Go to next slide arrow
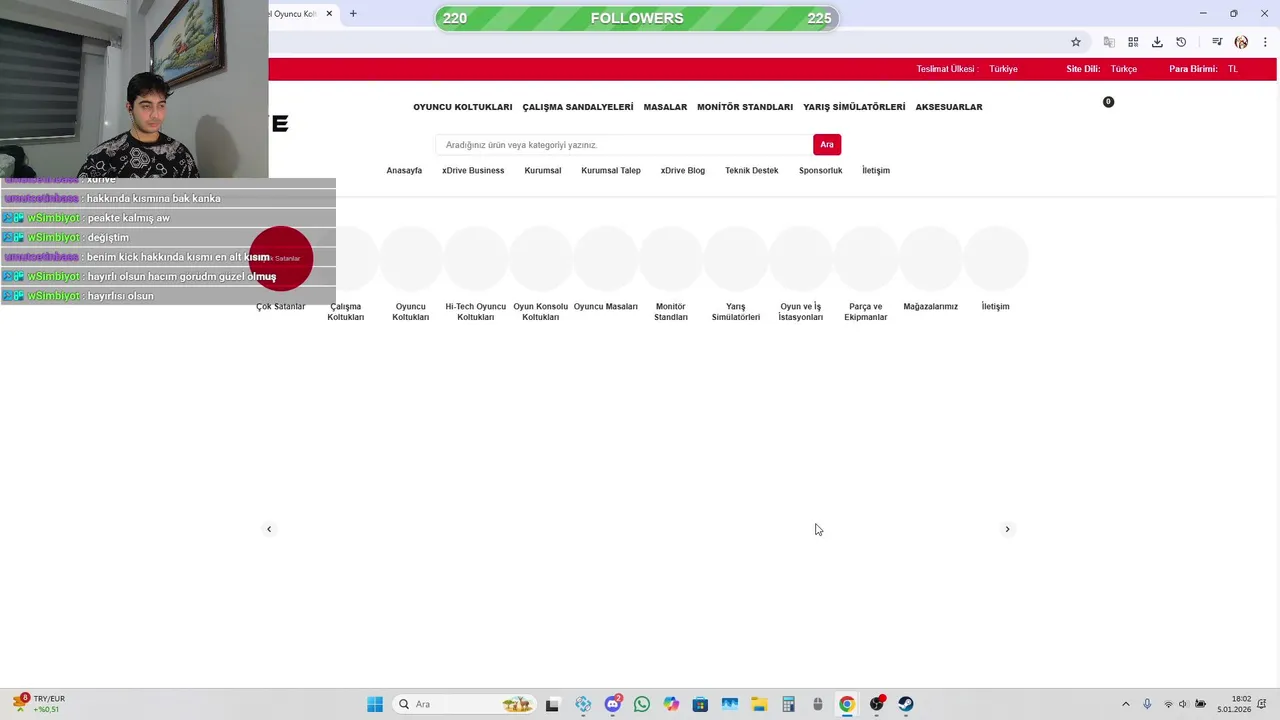 tap(1007, 529)
